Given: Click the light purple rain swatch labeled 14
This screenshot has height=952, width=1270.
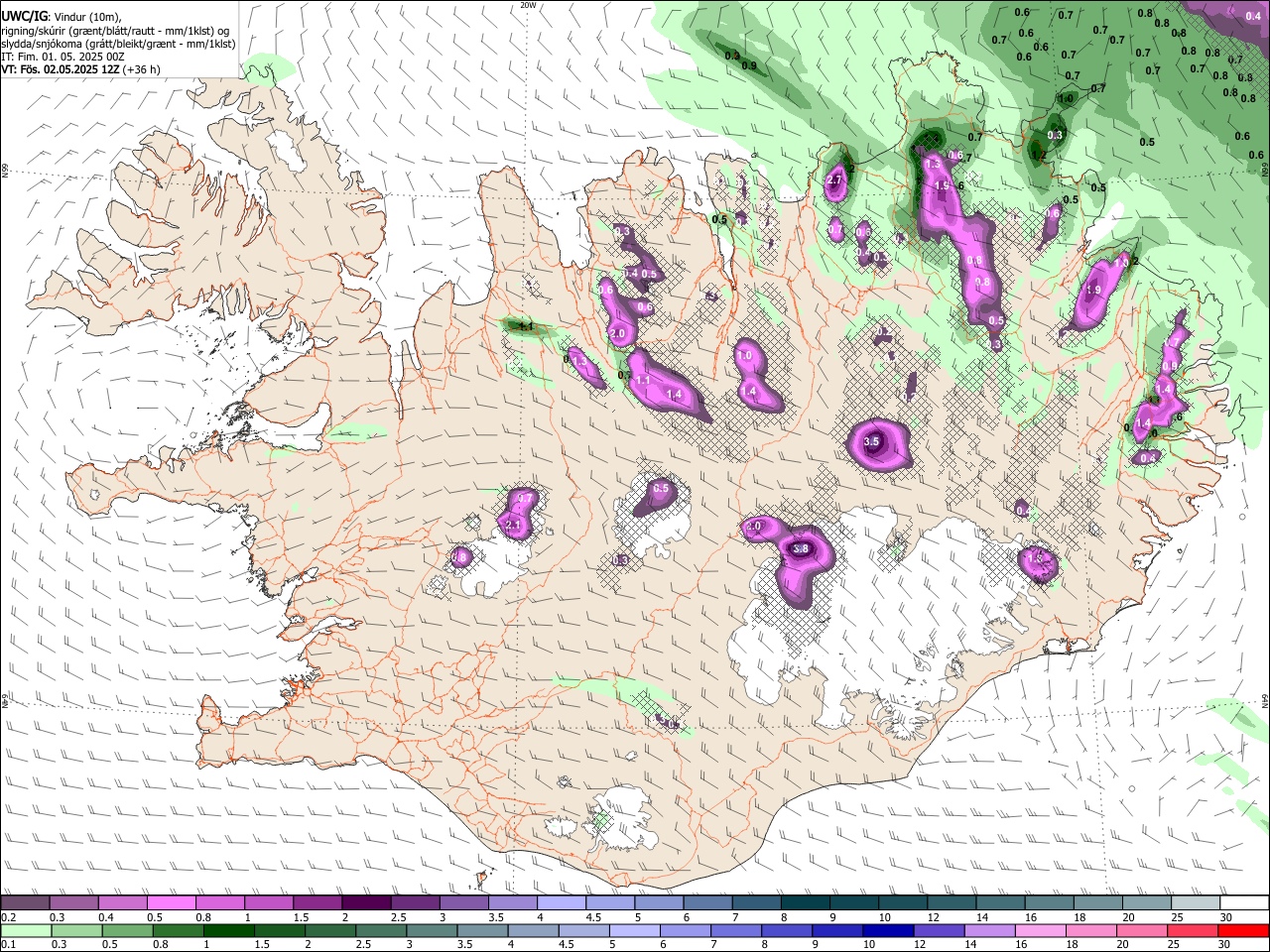Looking at the screenshot, I should [x=989, y=931].
